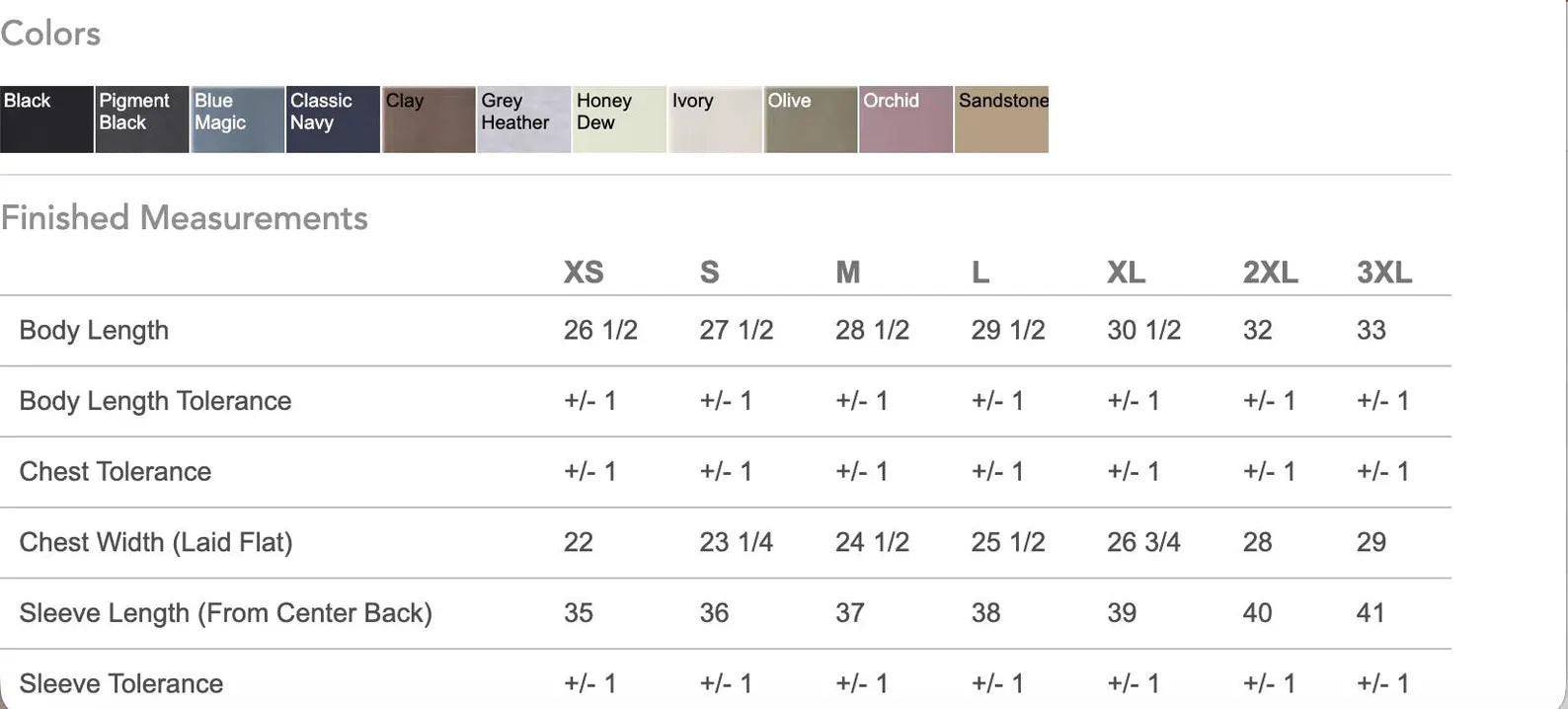Click the Colors section heading
Screen dimensions: 1568x709
tap(50, 34)
